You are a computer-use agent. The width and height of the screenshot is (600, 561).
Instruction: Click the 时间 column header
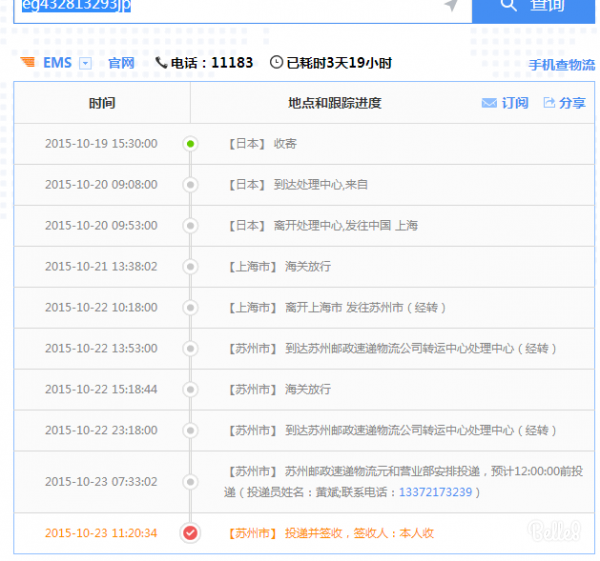pyautogui.click(x=102, y=103)
